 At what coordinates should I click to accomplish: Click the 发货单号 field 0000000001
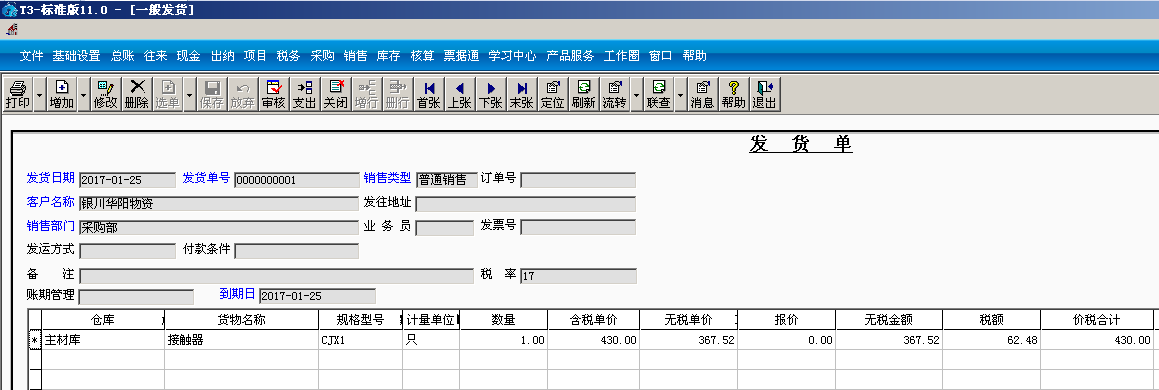coord(296,180)
